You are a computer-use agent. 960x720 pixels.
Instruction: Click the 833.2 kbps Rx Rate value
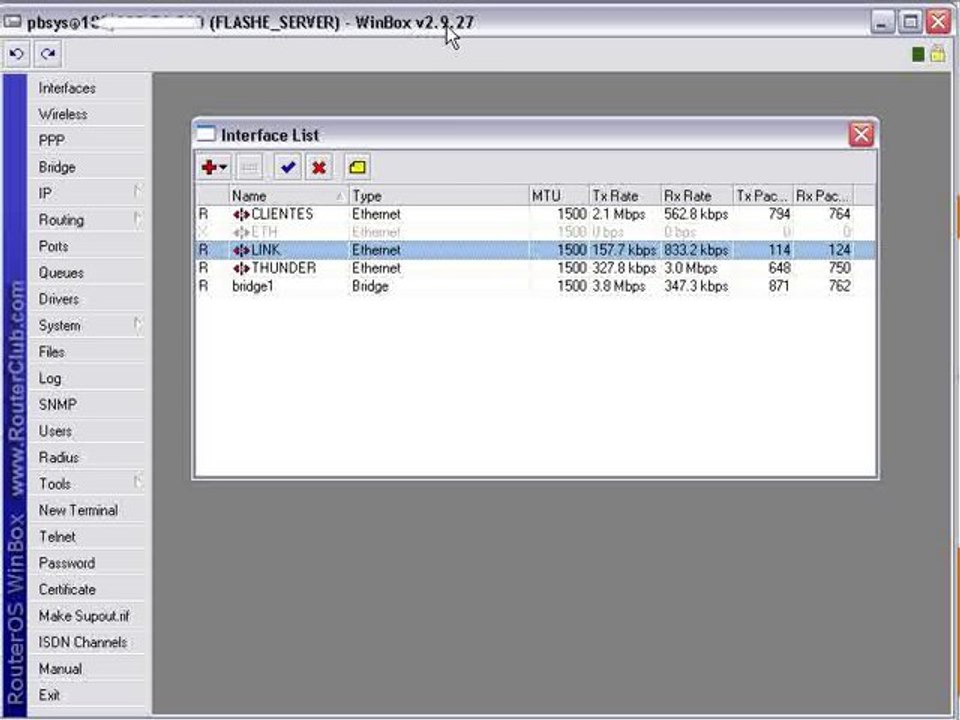point(696,250)
